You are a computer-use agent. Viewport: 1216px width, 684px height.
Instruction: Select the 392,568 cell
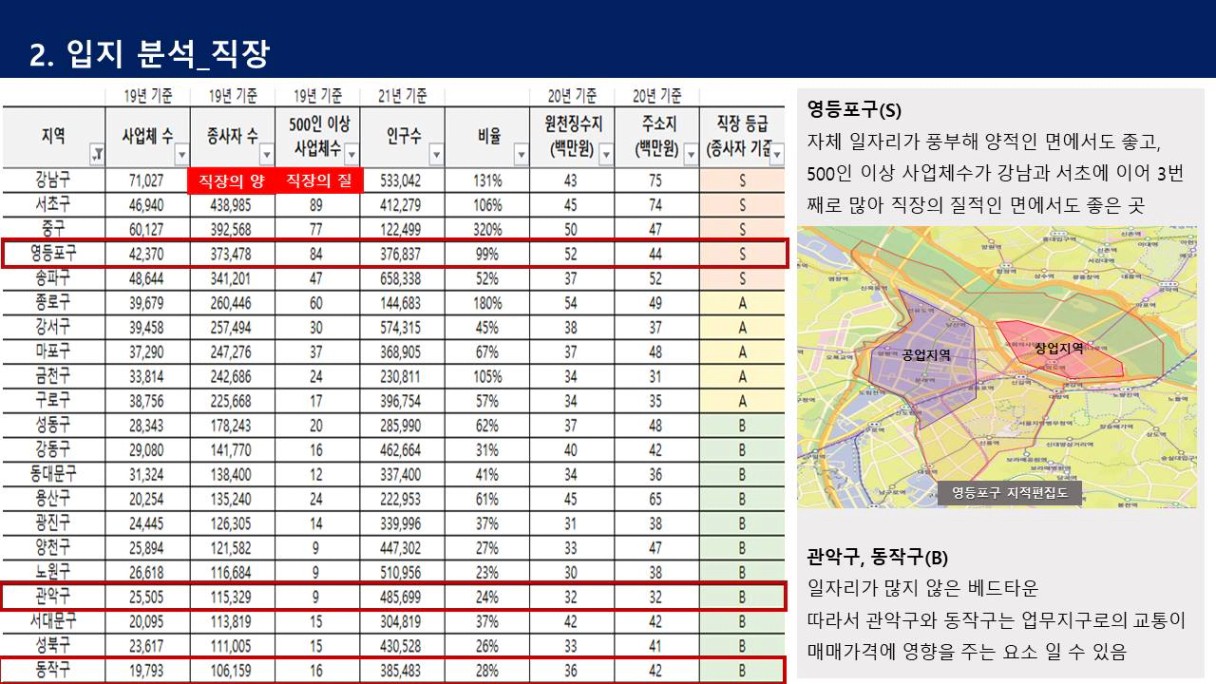pyautogui.click(x=232, y=229)
